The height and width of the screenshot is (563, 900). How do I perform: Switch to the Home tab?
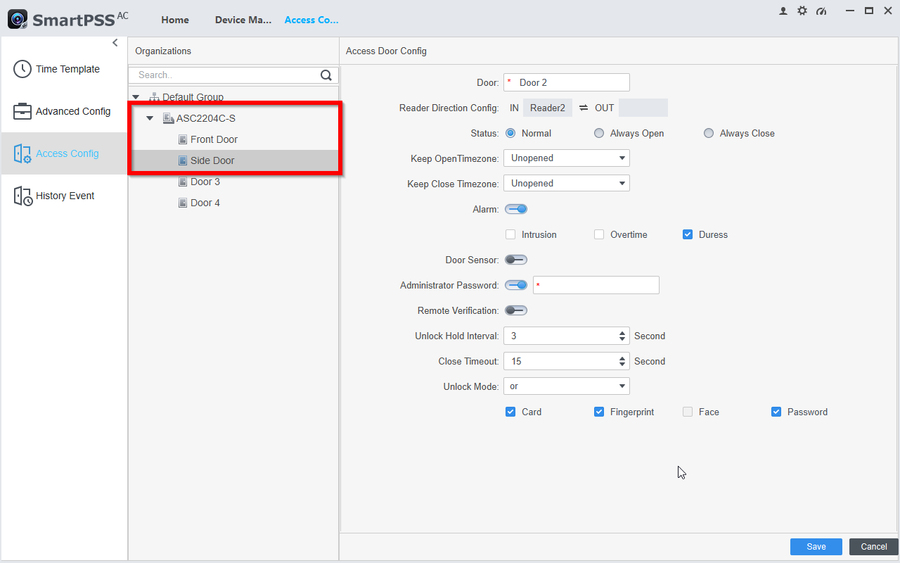175,20
